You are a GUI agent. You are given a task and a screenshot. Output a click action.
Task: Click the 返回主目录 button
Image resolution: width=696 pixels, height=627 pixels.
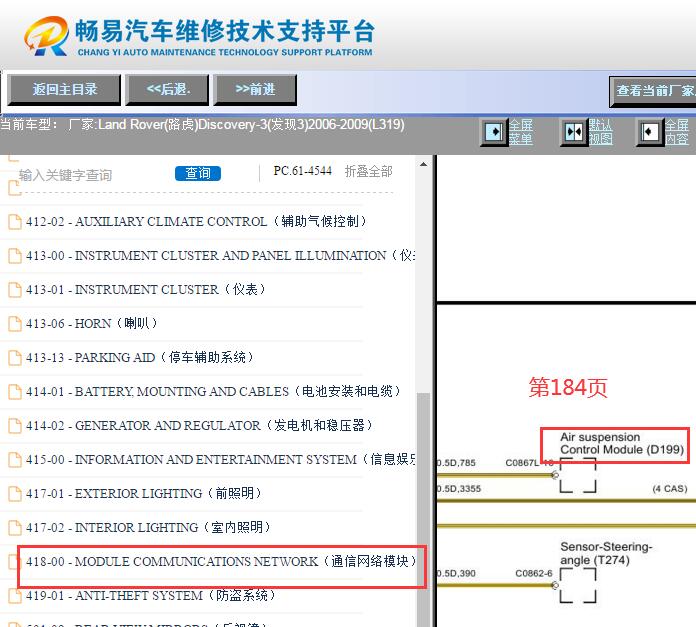click(64, 90)
